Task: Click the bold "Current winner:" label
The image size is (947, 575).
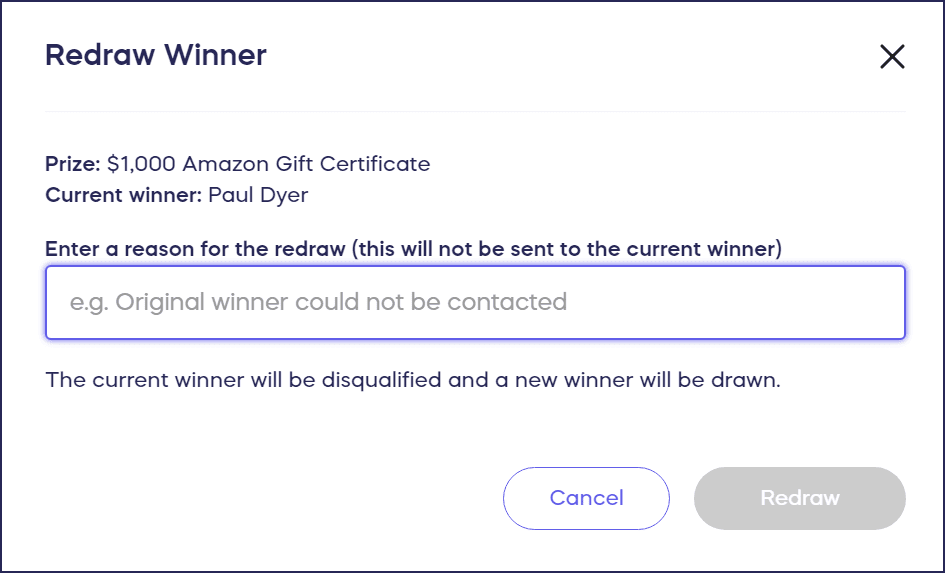Action: tap(124, 195)
